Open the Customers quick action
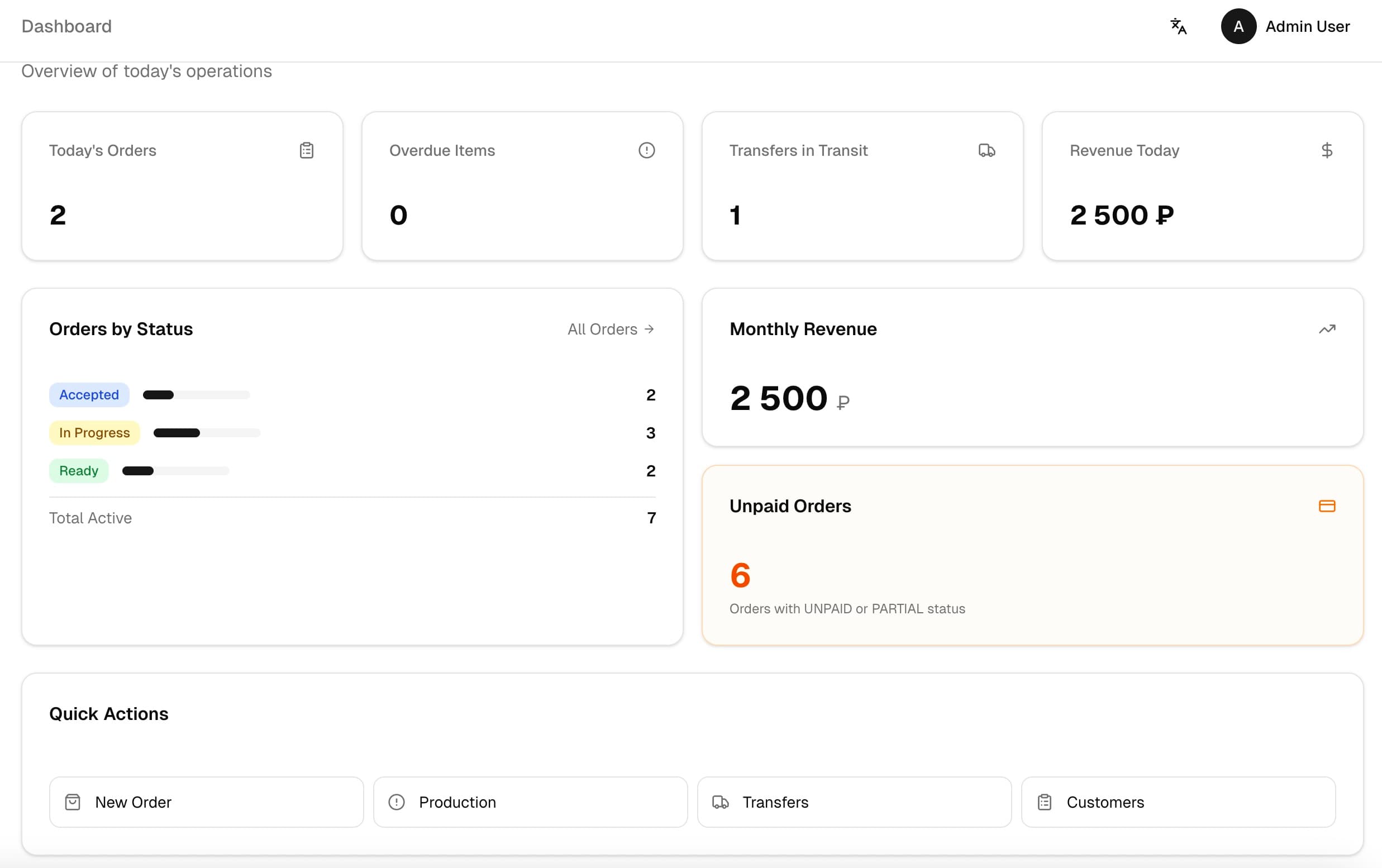 point(1178,802)
